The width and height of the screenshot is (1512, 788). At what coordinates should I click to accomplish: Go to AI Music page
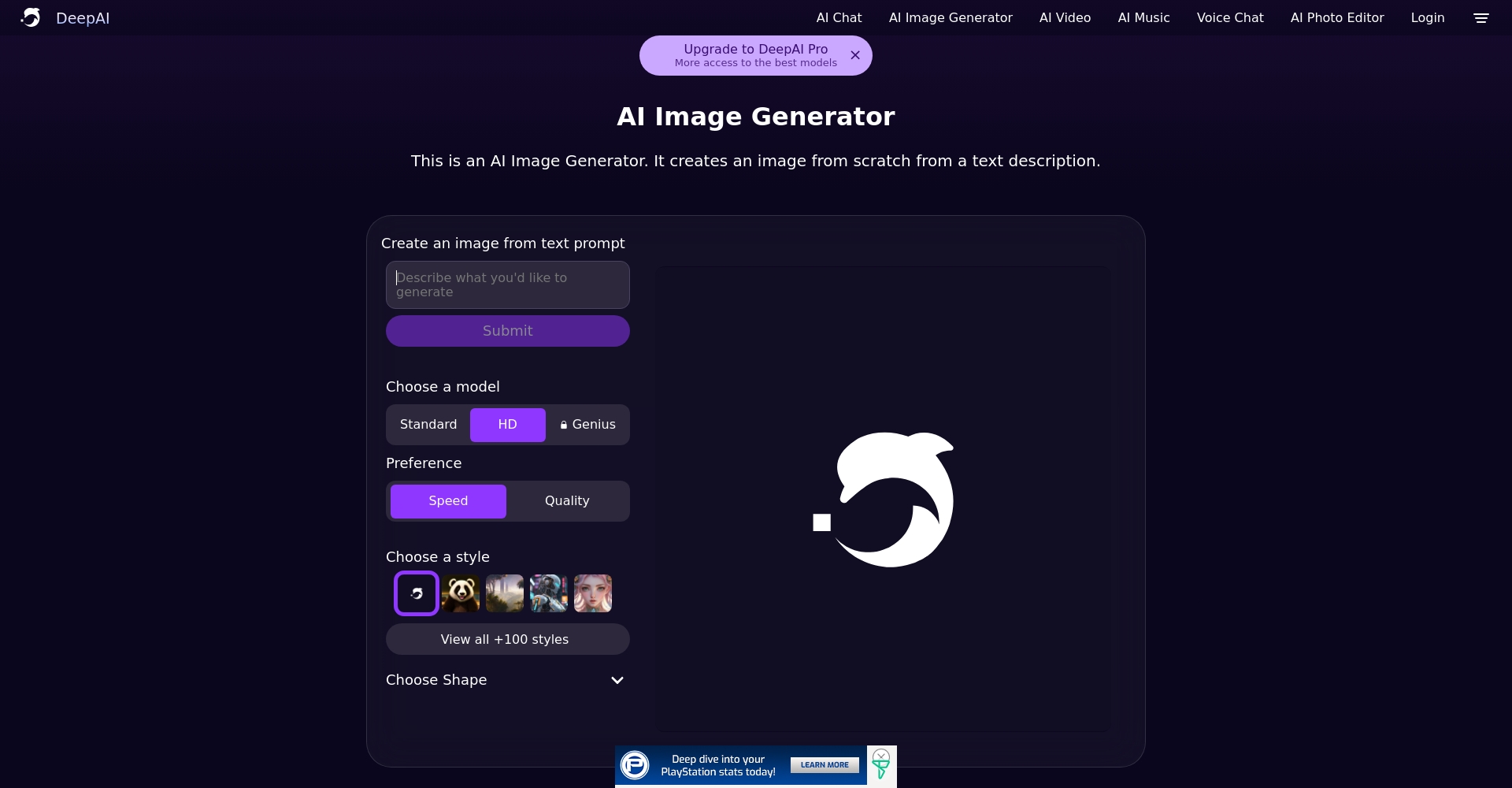coord(1143,17)
